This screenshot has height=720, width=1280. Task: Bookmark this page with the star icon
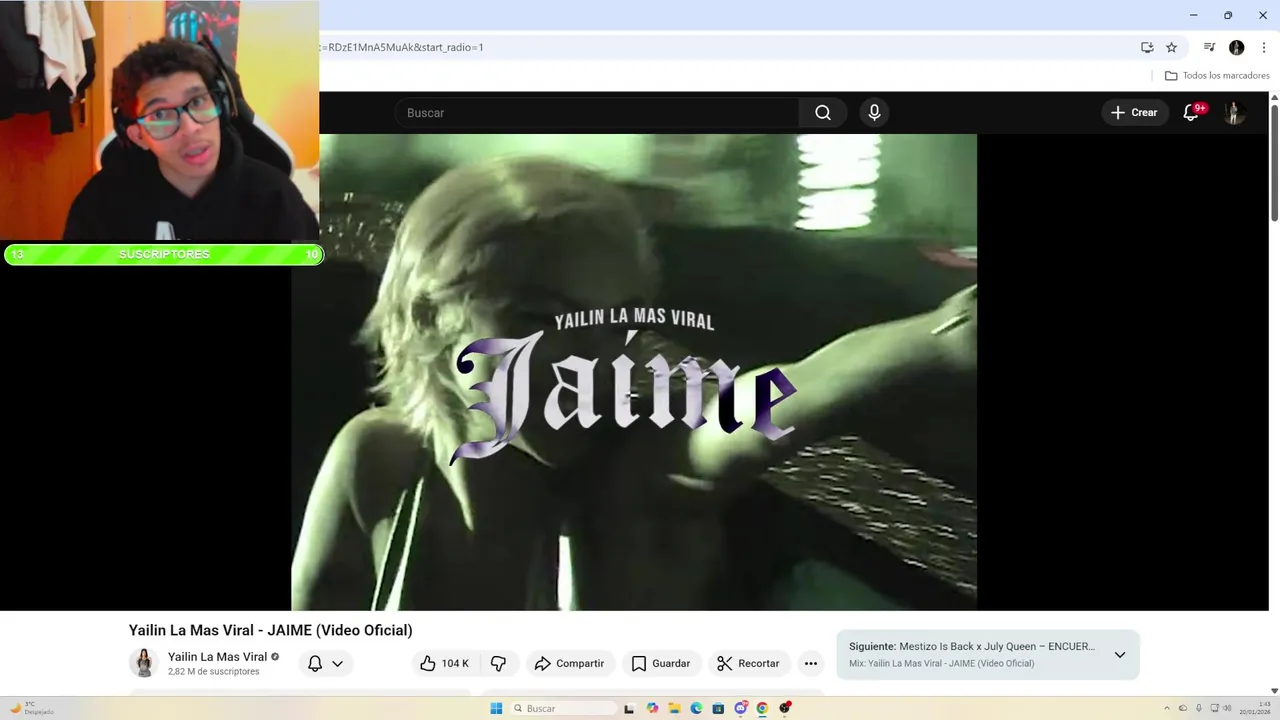[1171, 47]
